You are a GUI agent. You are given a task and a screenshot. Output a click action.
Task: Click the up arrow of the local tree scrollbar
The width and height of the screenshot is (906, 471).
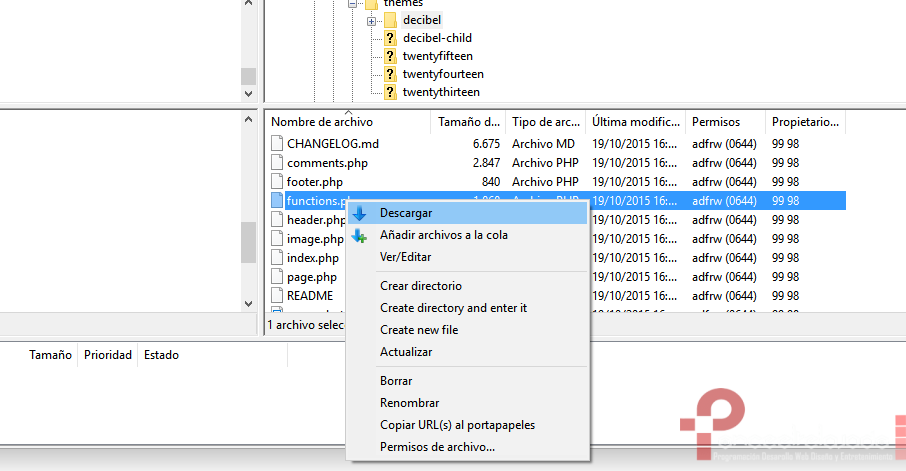click(248, 3)
